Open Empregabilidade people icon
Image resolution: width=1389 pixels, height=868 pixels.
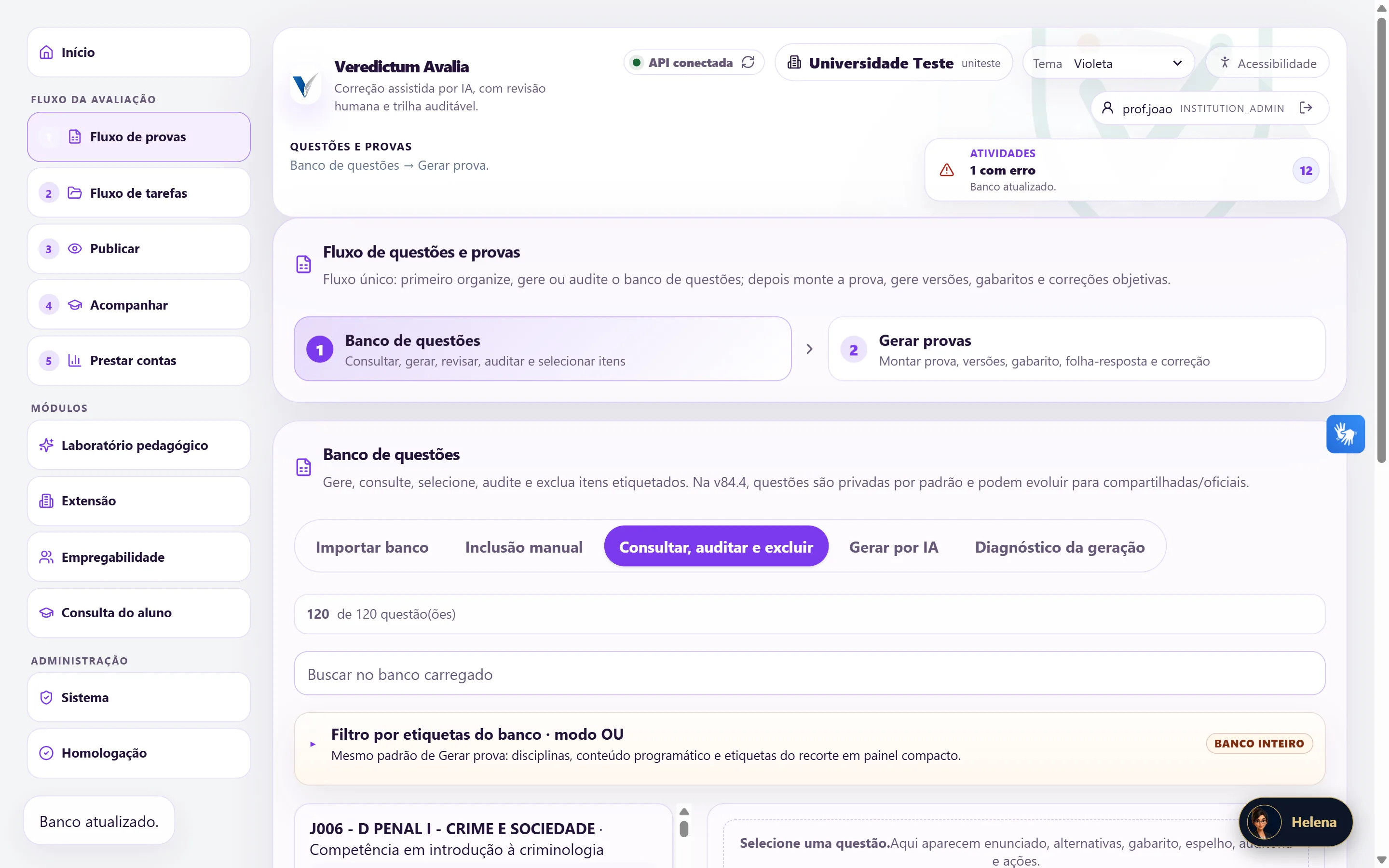(x=46, y=557)
